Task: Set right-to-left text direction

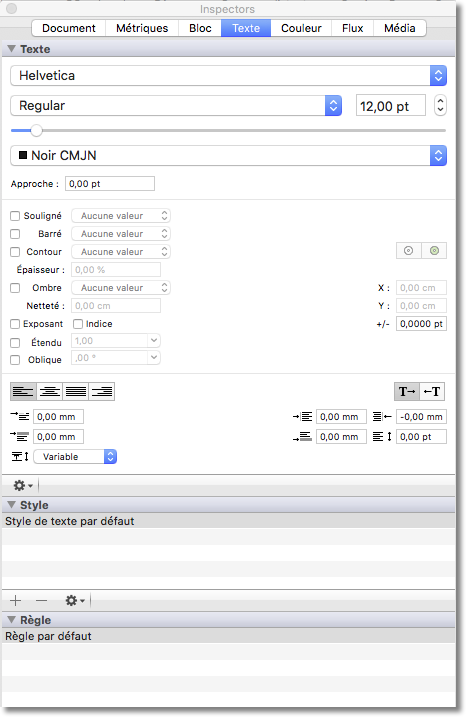Action: pyautogui.click(x=432, y=391)
